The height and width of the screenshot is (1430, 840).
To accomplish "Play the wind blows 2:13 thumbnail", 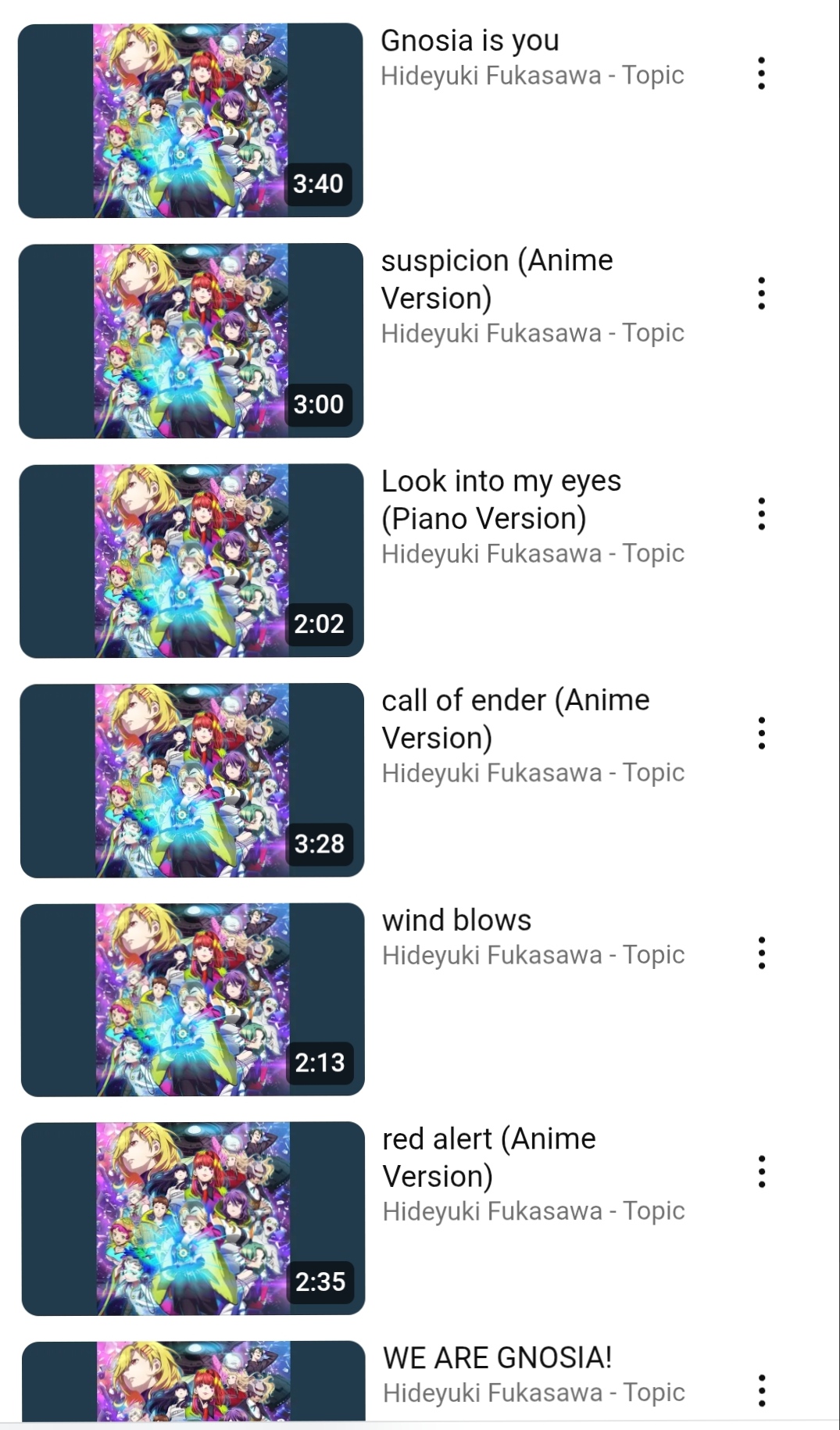I will (192, 999).
